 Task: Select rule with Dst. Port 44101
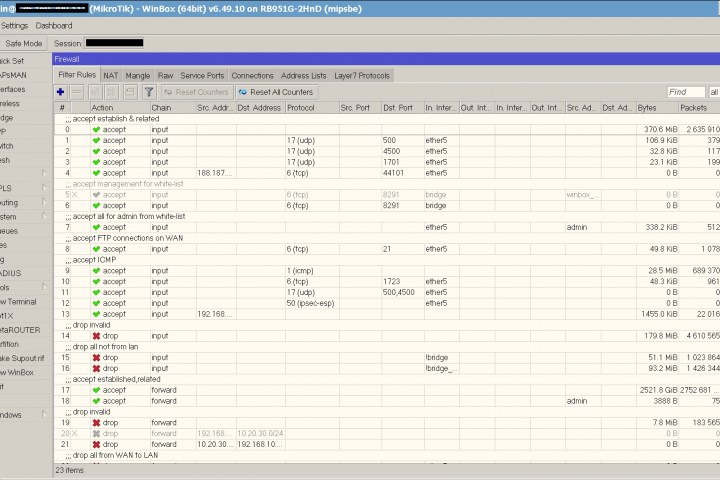pyautogui.click(x=387, y=173)
